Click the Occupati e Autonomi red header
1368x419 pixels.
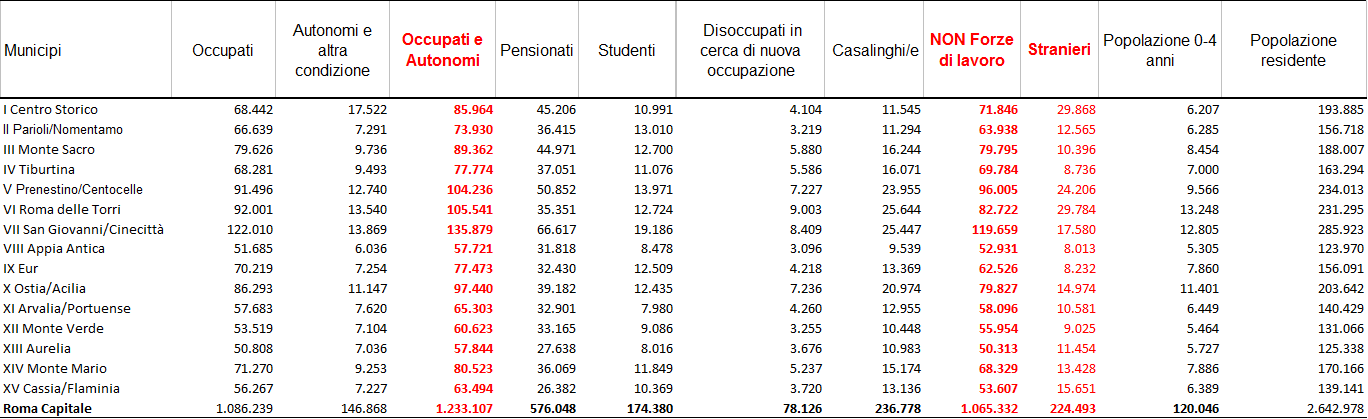[441, 50]
